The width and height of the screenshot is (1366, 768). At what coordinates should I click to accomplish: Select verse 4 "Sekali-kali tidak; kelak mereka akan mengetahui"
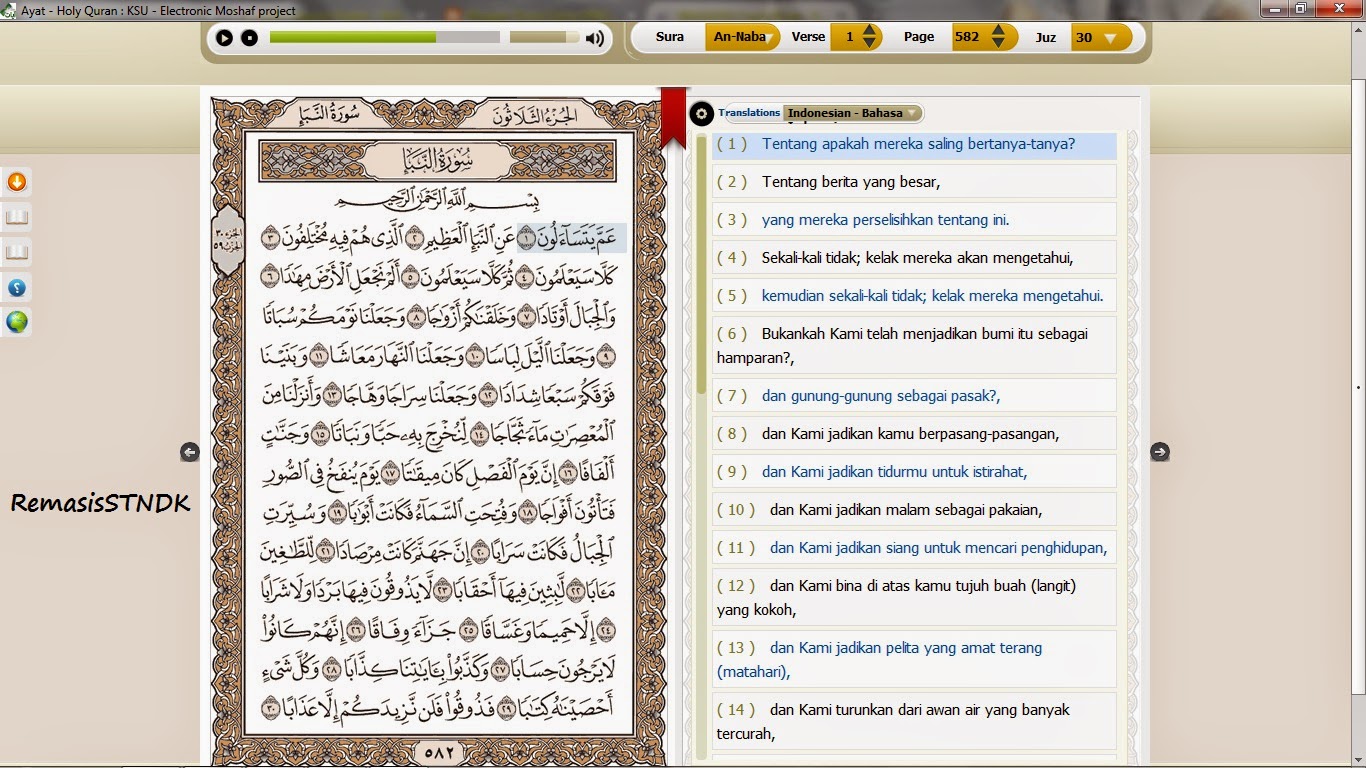coord(914,258)
